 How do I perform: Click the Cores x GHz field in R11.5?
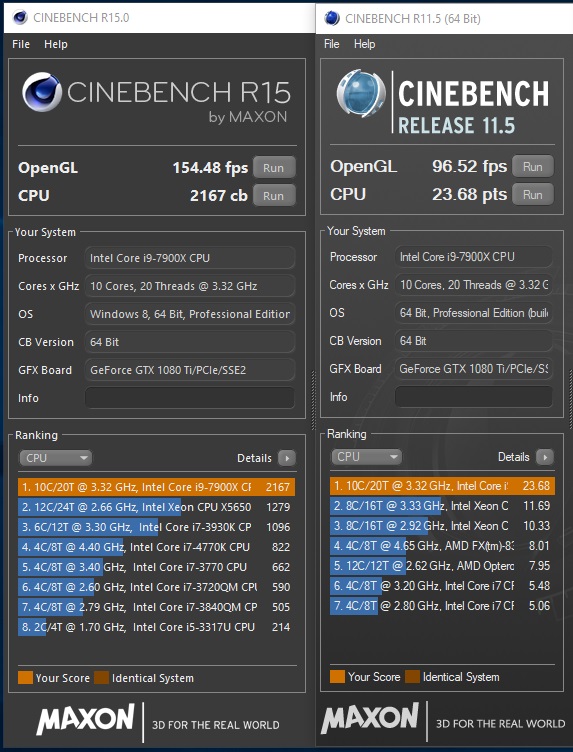click(x=473, y=285)
